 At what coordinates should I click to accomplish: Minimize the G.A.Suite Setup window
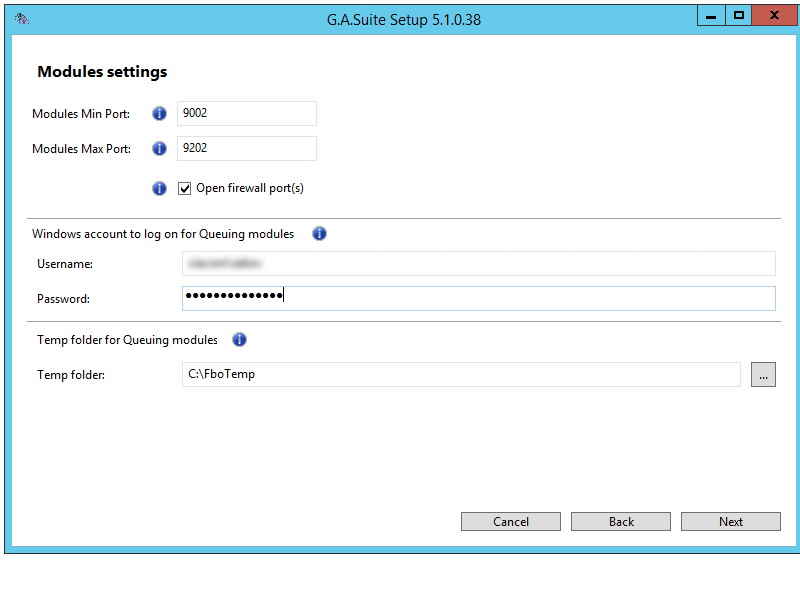tap(711, 16)
